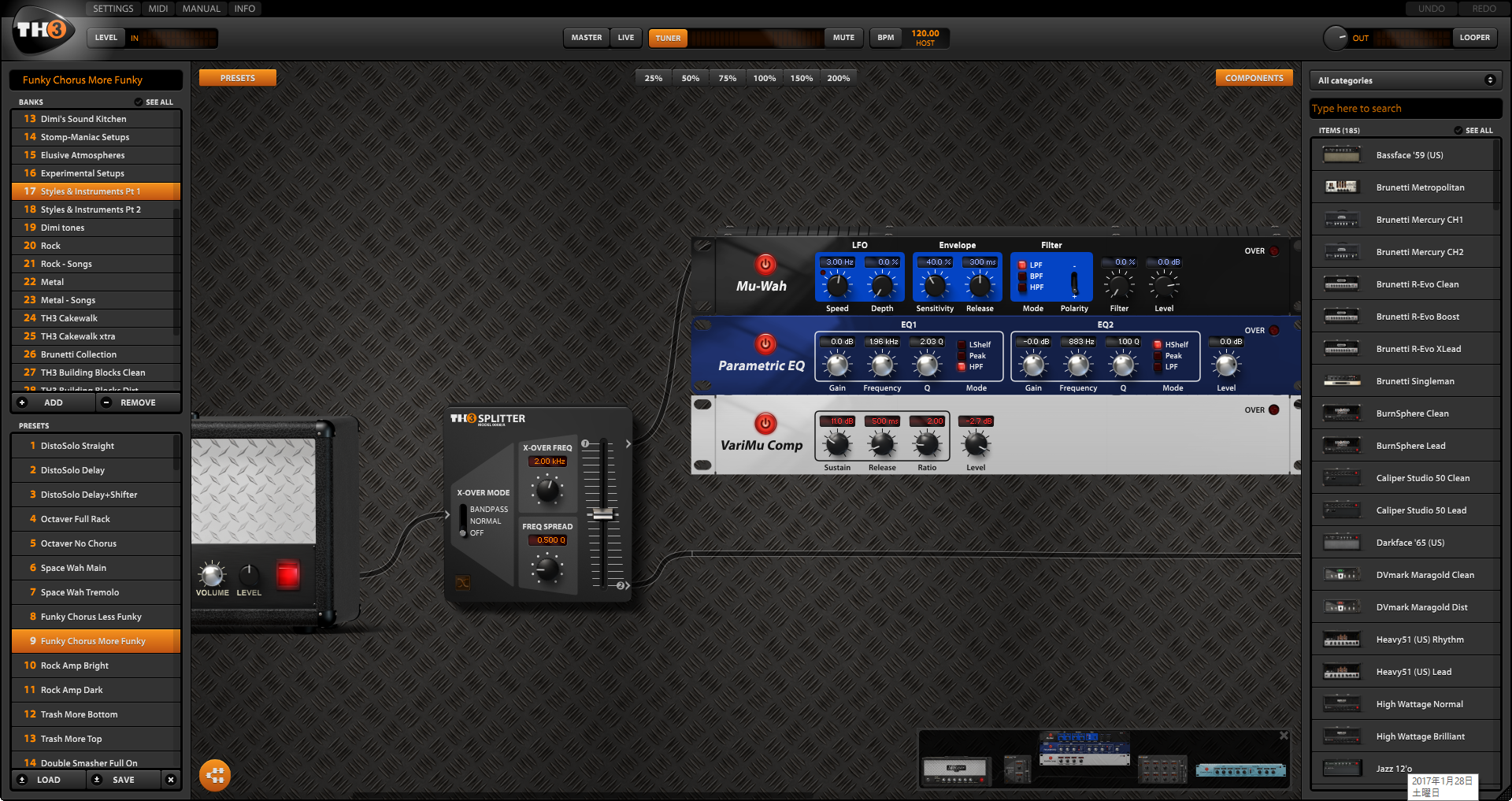Click the TUNER button
Image resolution: width=1512 pixels, height=801 pixels.
tap(668, 38)
